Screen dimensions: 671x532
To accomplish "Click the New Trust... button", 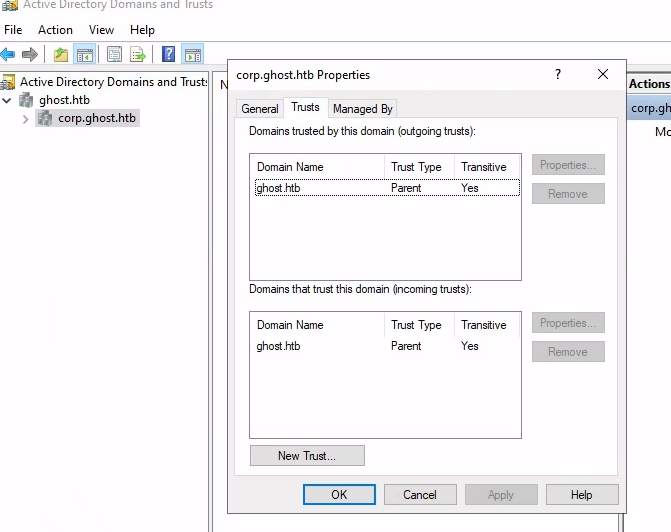I will (x=307, y=456).
